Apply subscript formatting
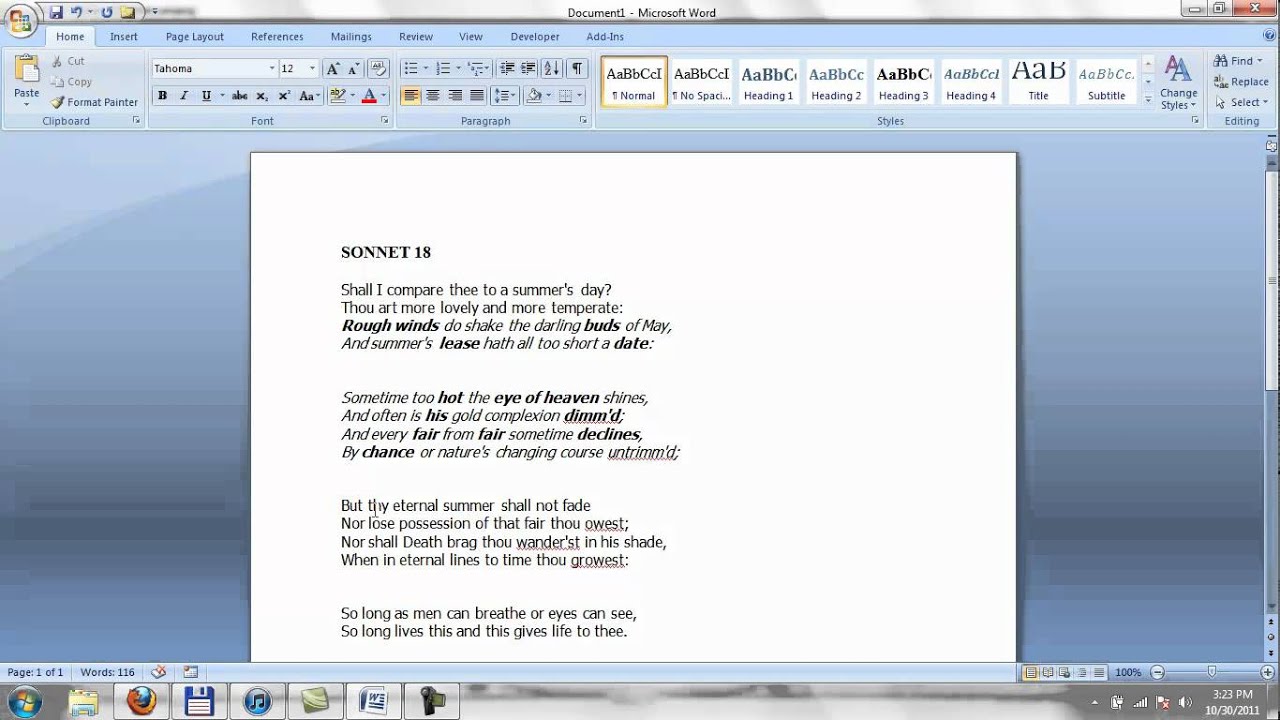Image resolution: width=1280 pixels, height=720 pixels. click(262, 96)
